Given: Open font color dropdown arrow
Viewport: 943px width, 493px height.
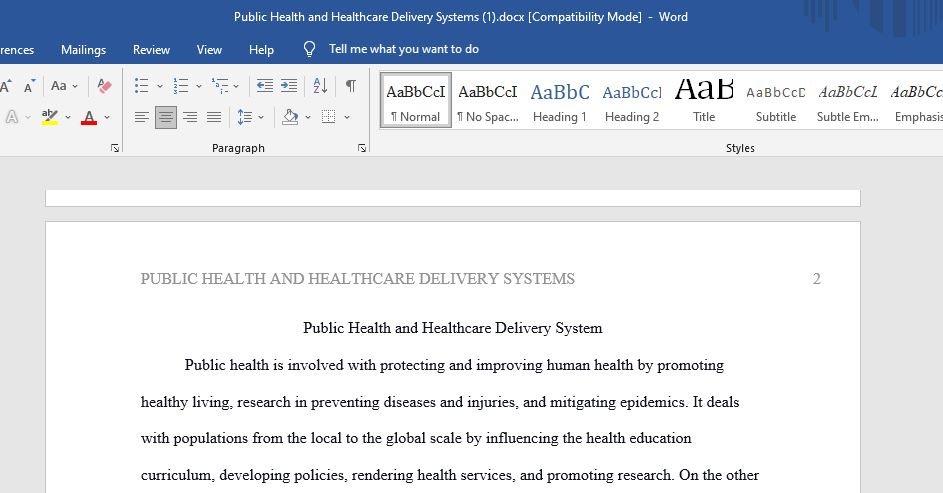Looking at the screenshot, I should coord(107,117).
